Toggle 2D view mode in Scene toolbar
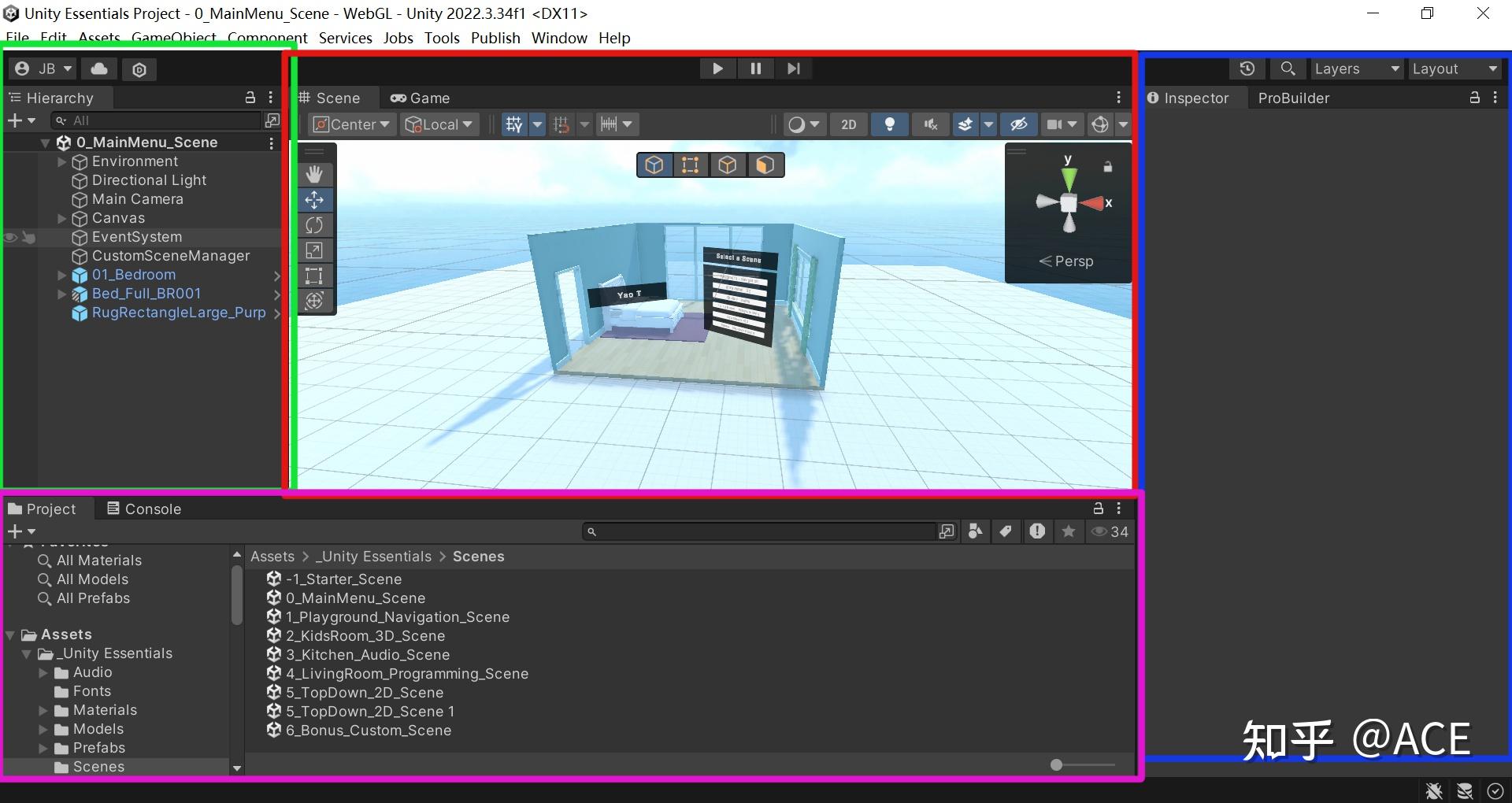Viewport: 1512px width, 803px height. tap(848, 124)
